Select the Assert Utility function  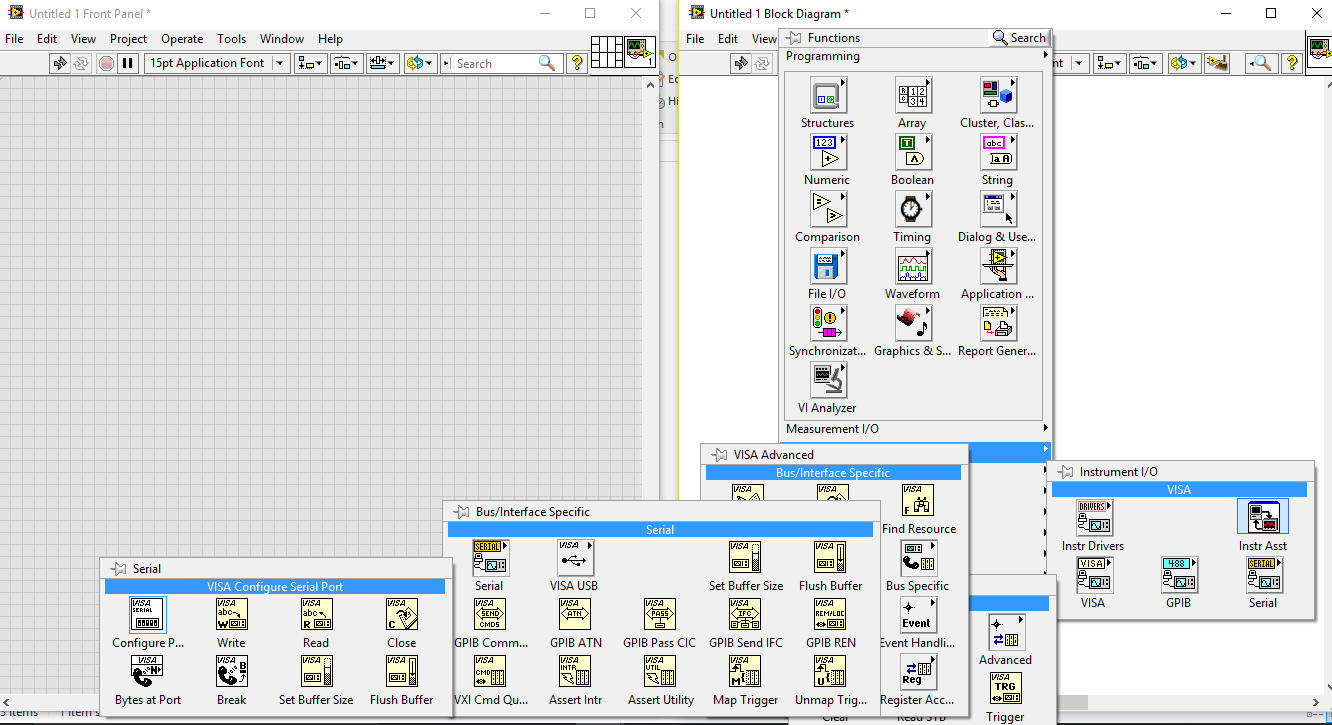coord(660,672)
